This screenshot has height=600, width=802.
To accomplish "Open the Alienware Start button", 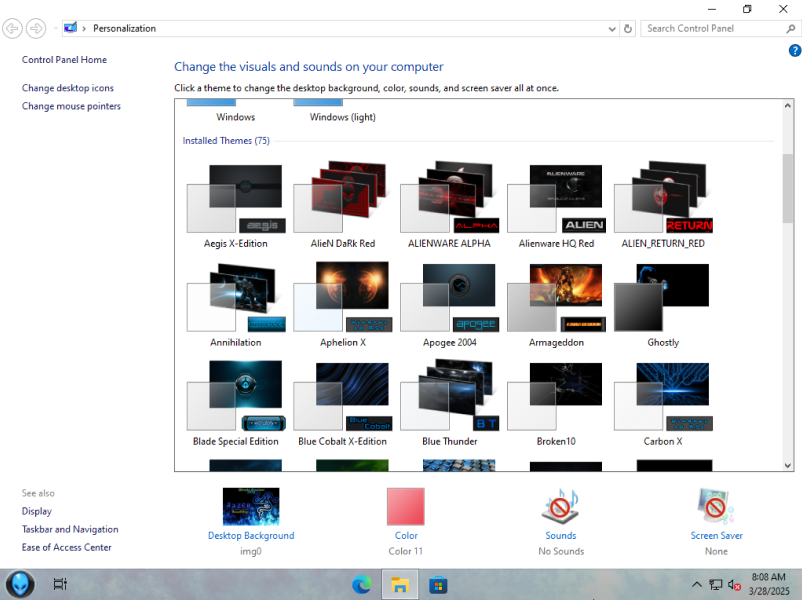I will (20, 584).
